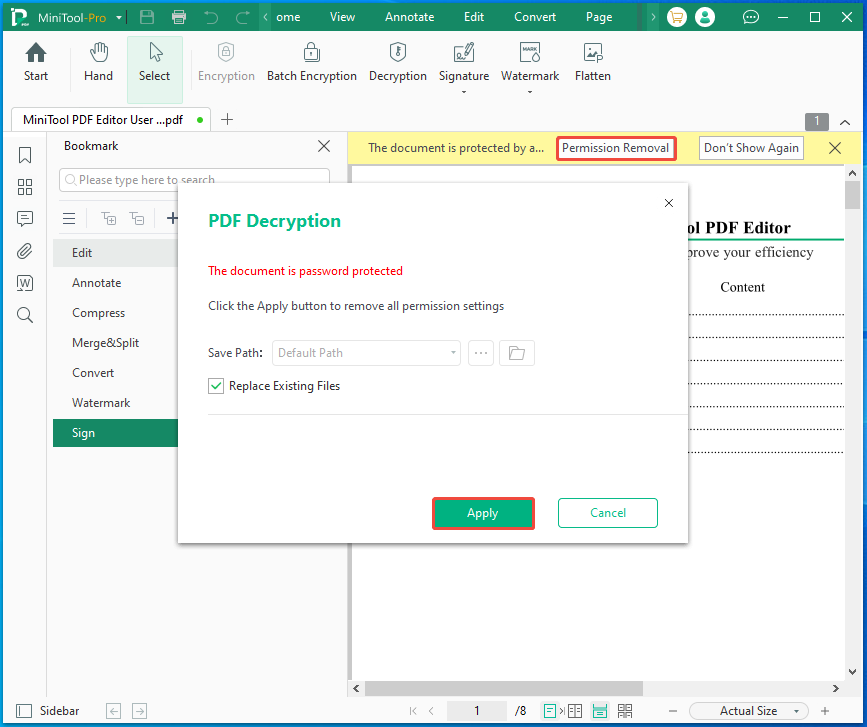This screenshot has height=727, width=867.
Task: Open the Page menu tab
Action: (x=599, y=17)
